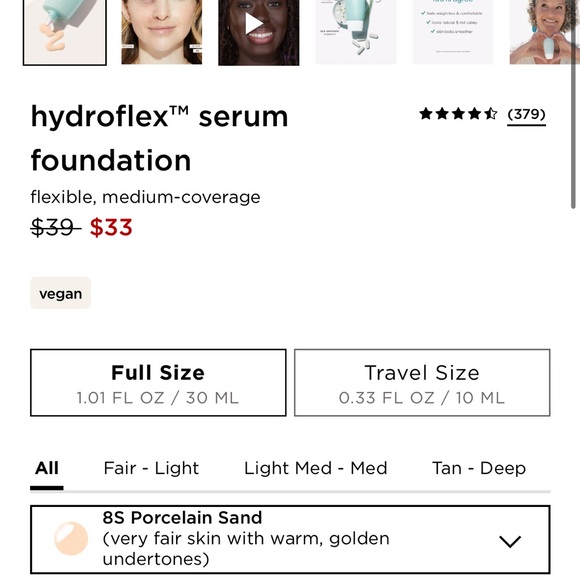Select the foundation swirl product thumbnail
Viewport: 580px width, 580px height.
tap(65, 33)
